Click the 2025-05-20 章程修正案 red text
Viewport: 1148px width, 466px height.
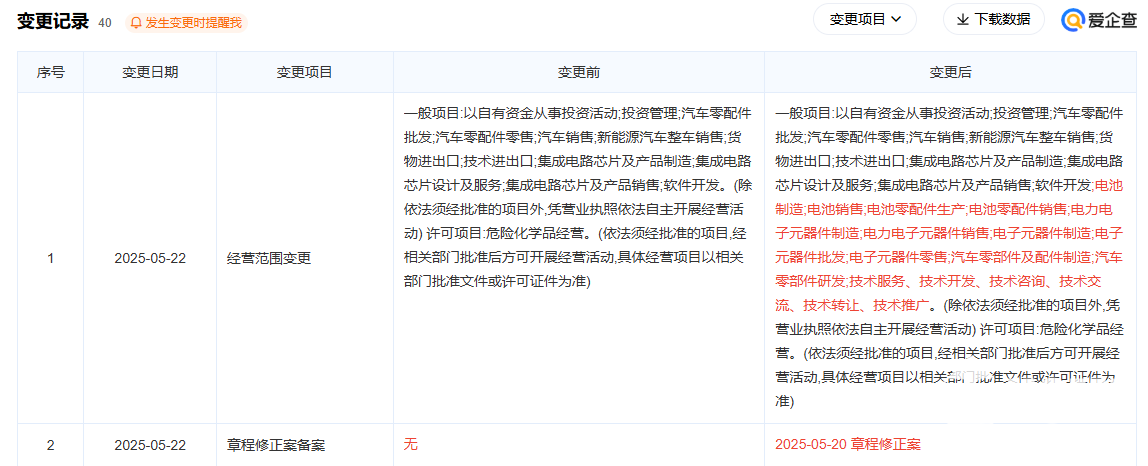click(x=847, y=444)
